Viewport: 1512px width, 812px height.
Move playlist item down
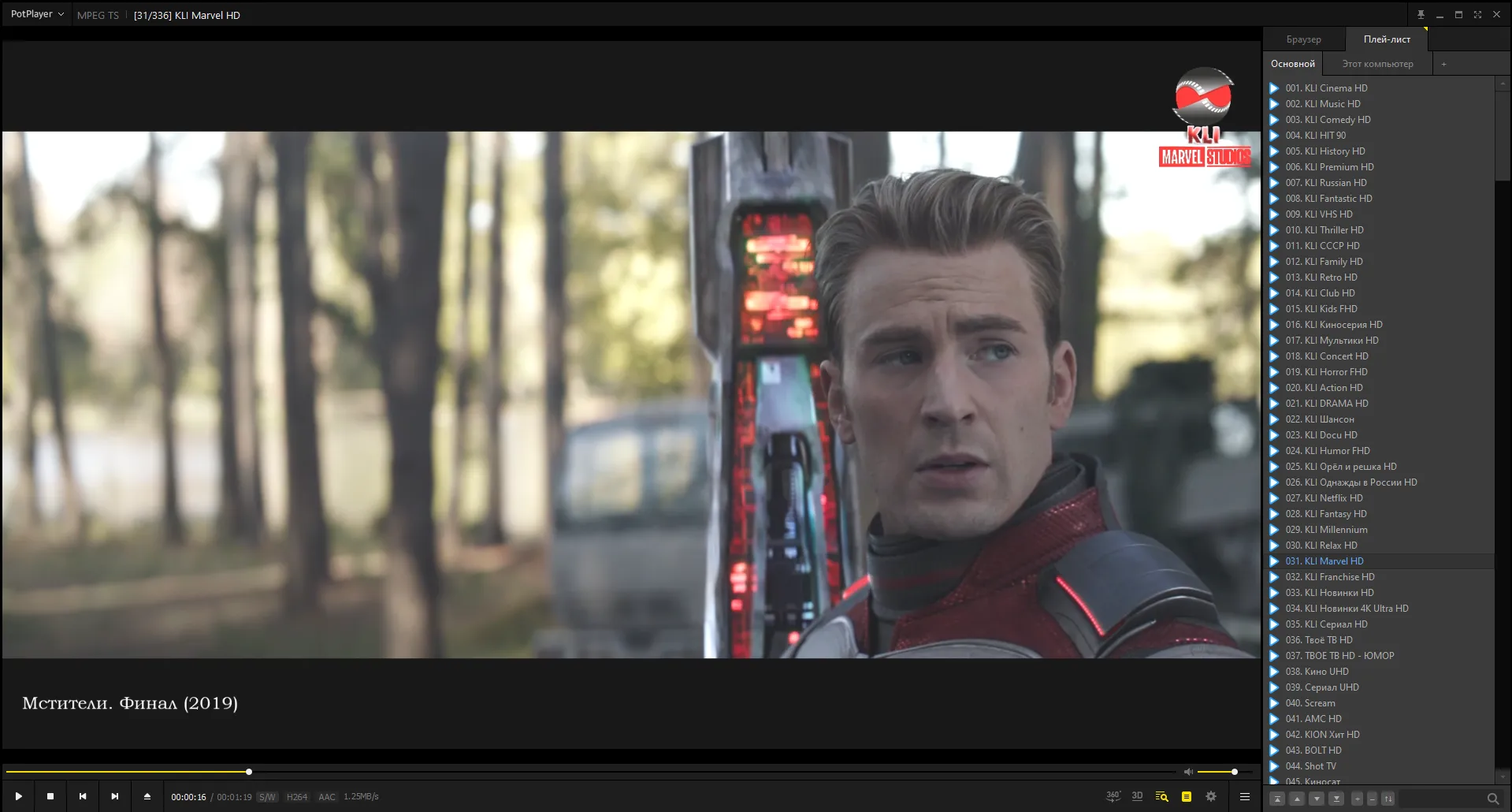click(x=1317, y=799)
